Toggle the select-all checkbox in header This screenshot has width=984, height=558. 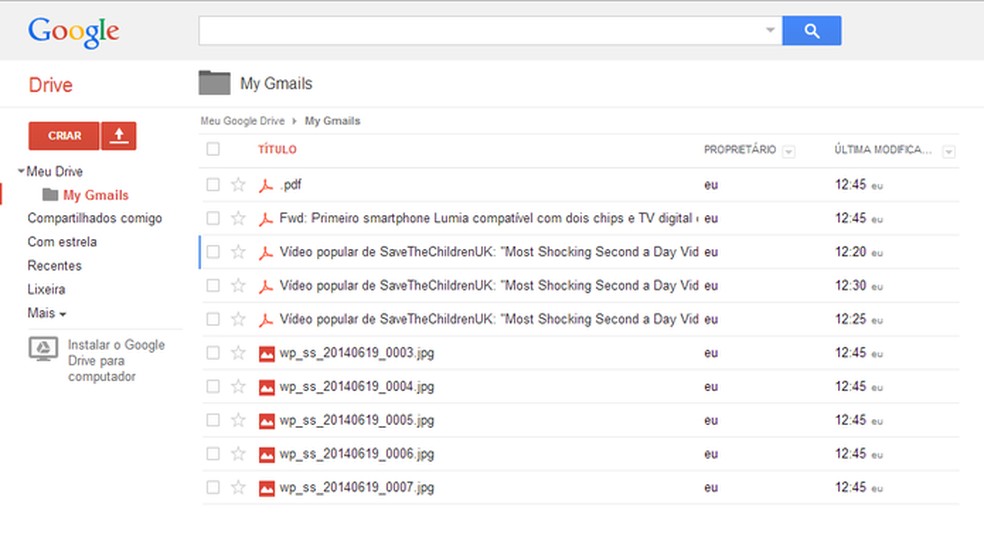coord(213,150)
